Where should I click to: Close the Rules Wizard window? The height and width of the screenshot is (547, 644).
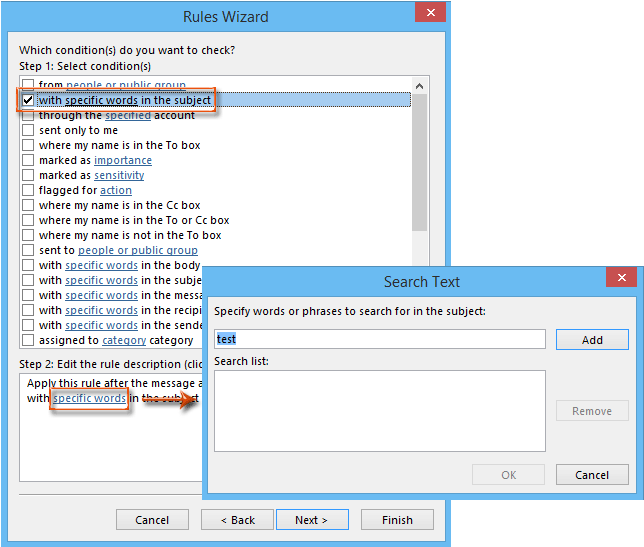[x=430, y=14]
